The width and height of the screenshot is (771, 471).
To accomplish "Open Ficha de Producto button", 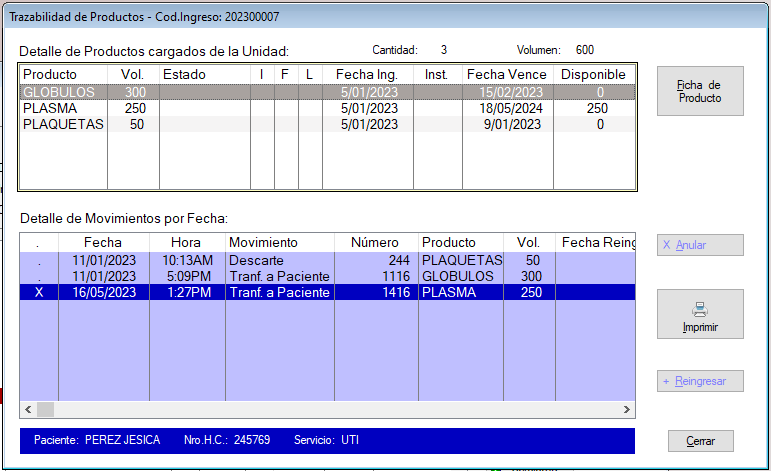I will [x=700, y=91].
